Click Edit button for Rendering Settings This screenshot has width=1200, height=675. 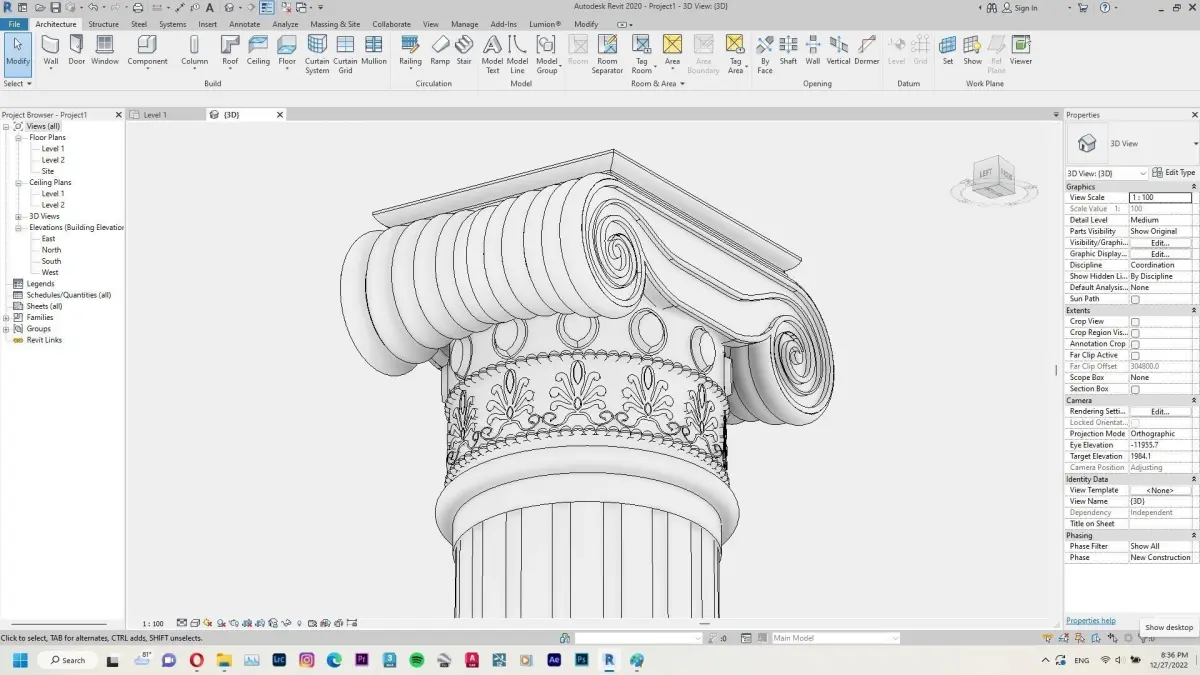point(1160,412)
